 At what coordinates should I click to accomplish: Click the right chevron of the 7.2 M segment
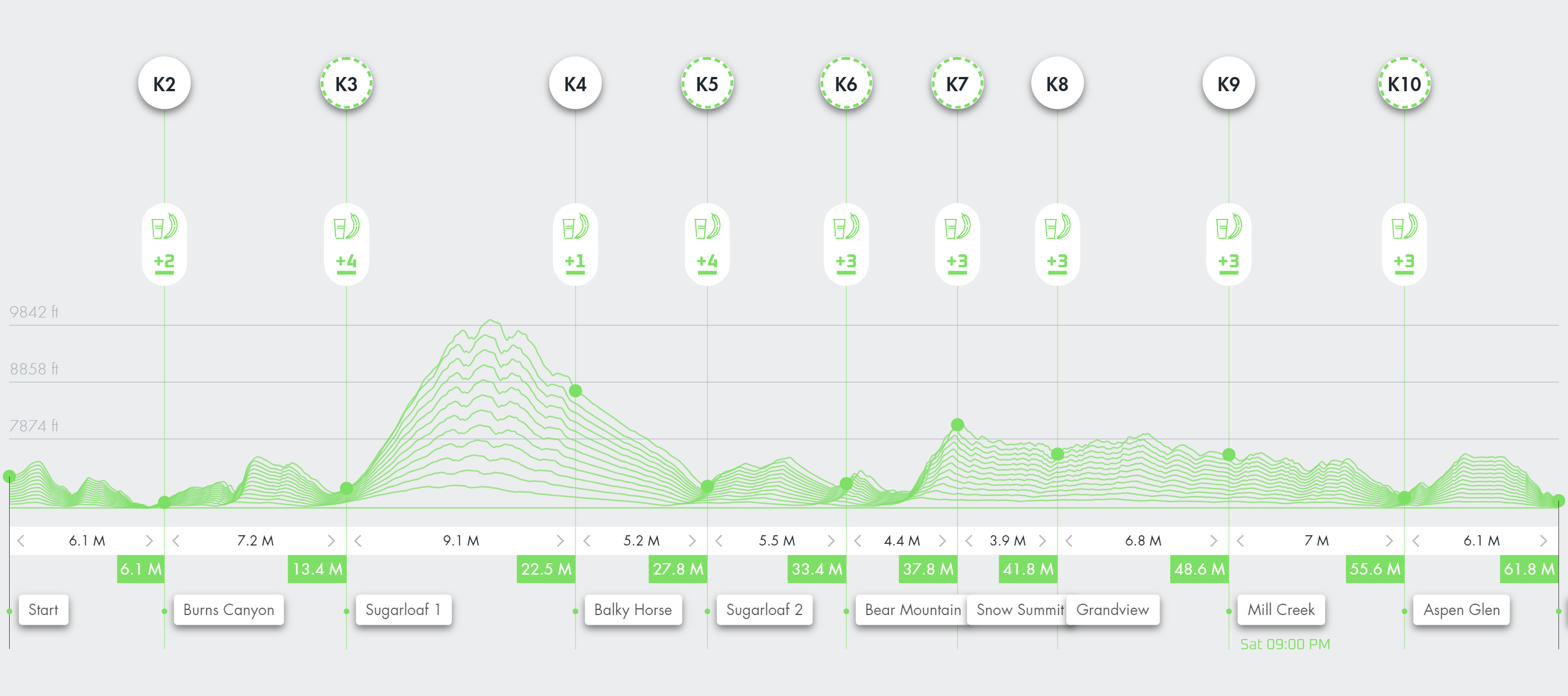point(331,541)
